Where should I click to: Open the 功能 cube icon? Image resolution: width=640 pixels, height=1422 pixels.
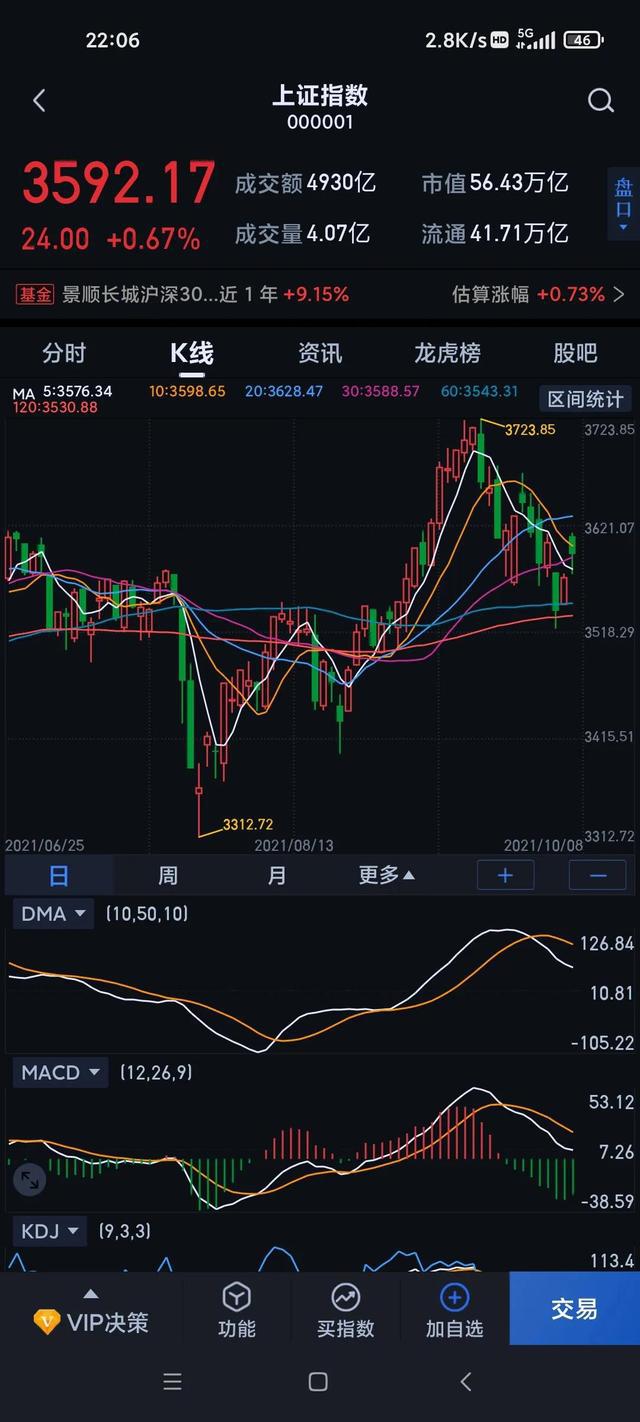pos(236,1298)
